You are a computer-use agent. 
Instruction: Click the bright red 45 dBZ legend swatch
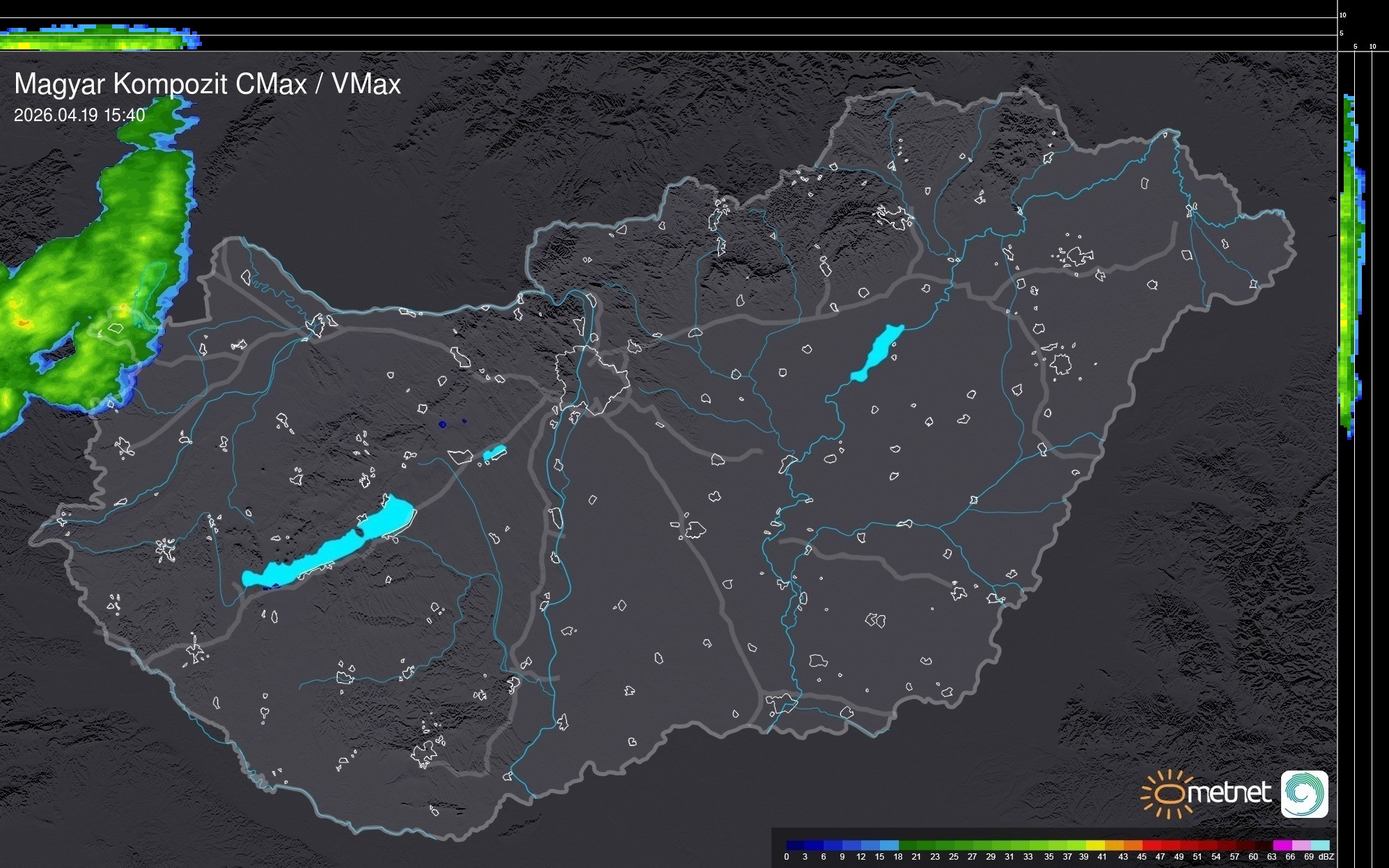tap(1151, 845)
